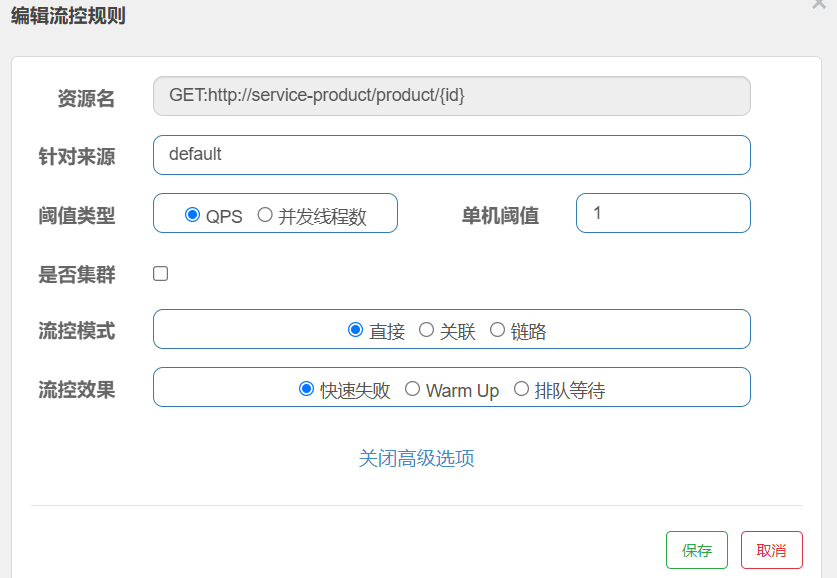Screen dimensions: 837x578
Task: Choose the 直接 flow control mode
Action: coord(356,330)
